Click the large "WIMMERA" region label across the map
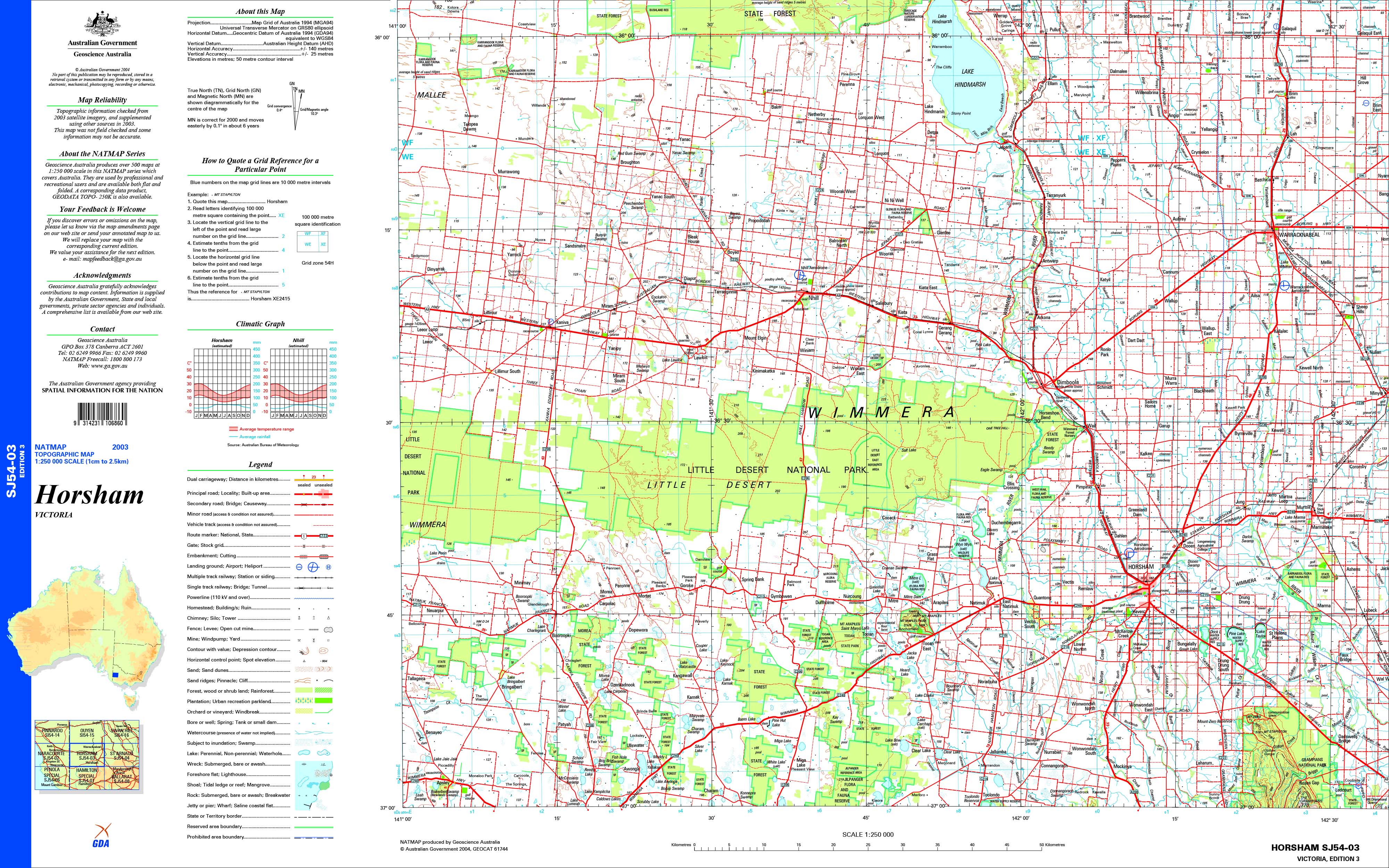This screenshot has height=868, width=1389. pyautogui.click(x=882, y=412)
